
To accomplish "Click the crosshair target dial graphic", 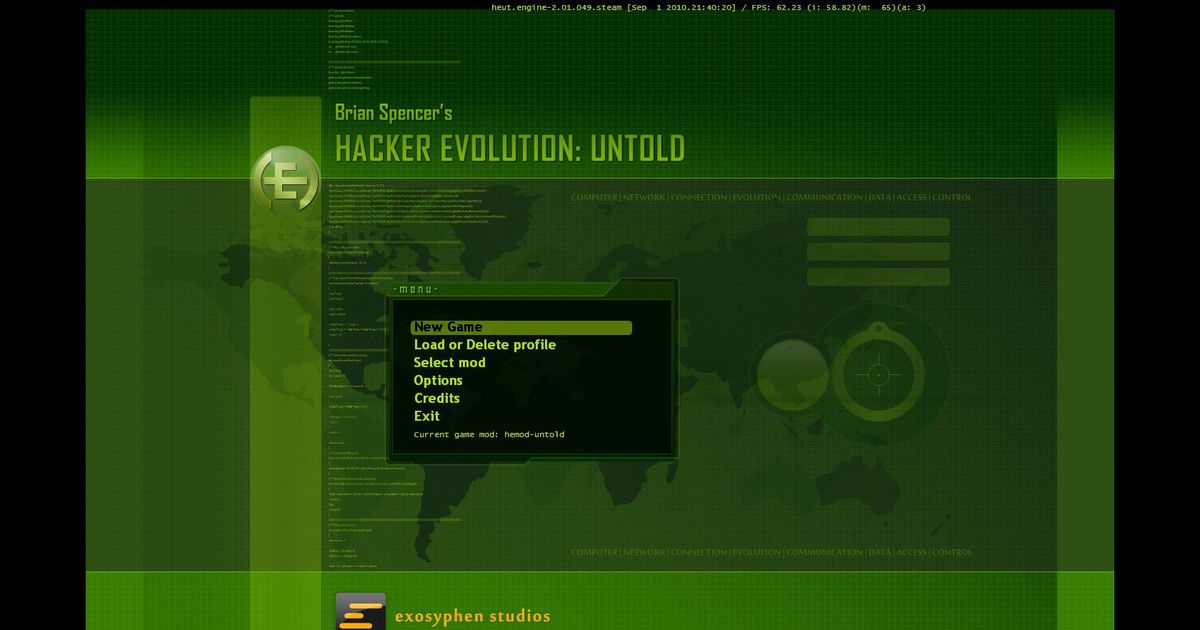I will (878, 375).
